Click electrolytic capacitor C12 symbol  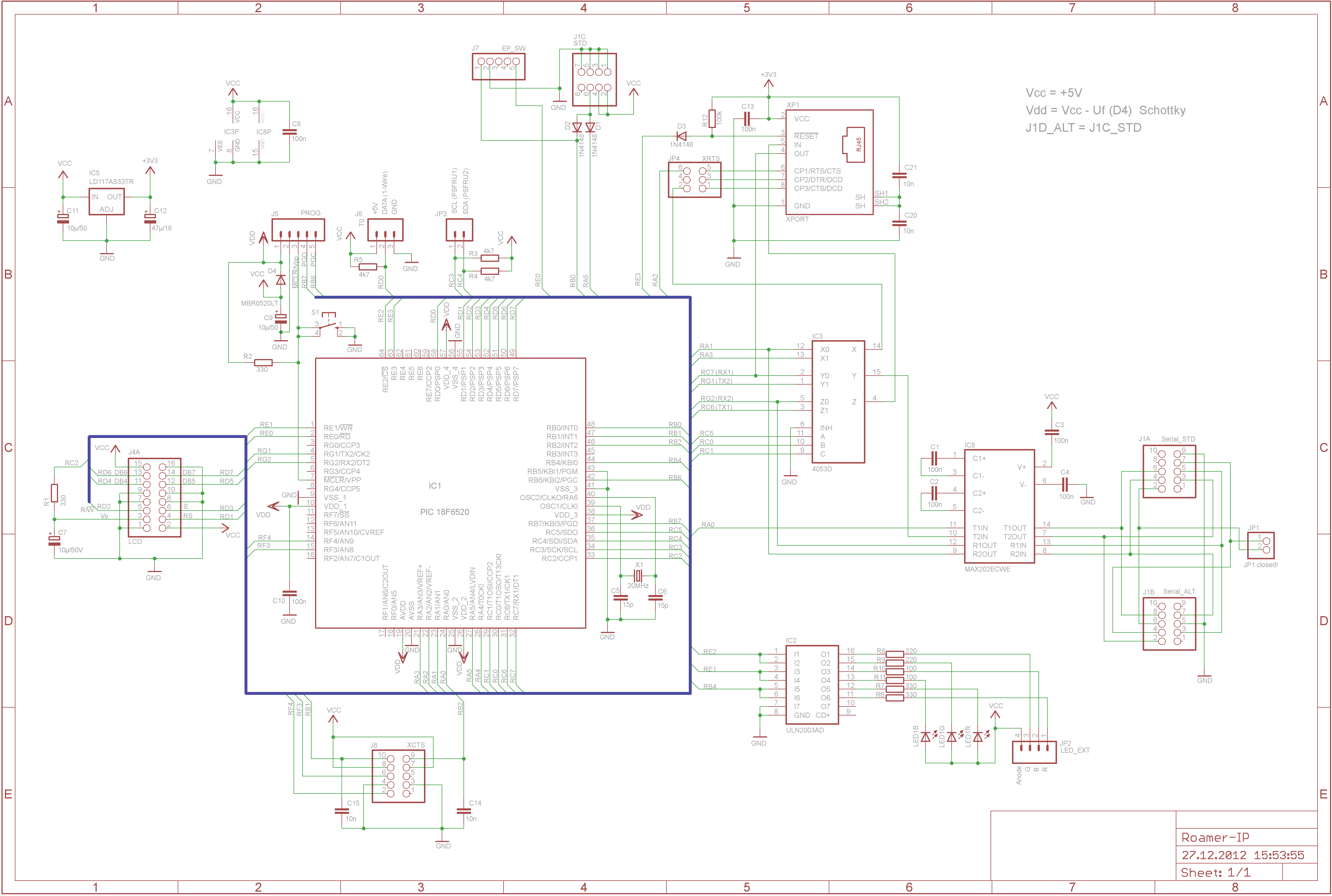[150, 219]
